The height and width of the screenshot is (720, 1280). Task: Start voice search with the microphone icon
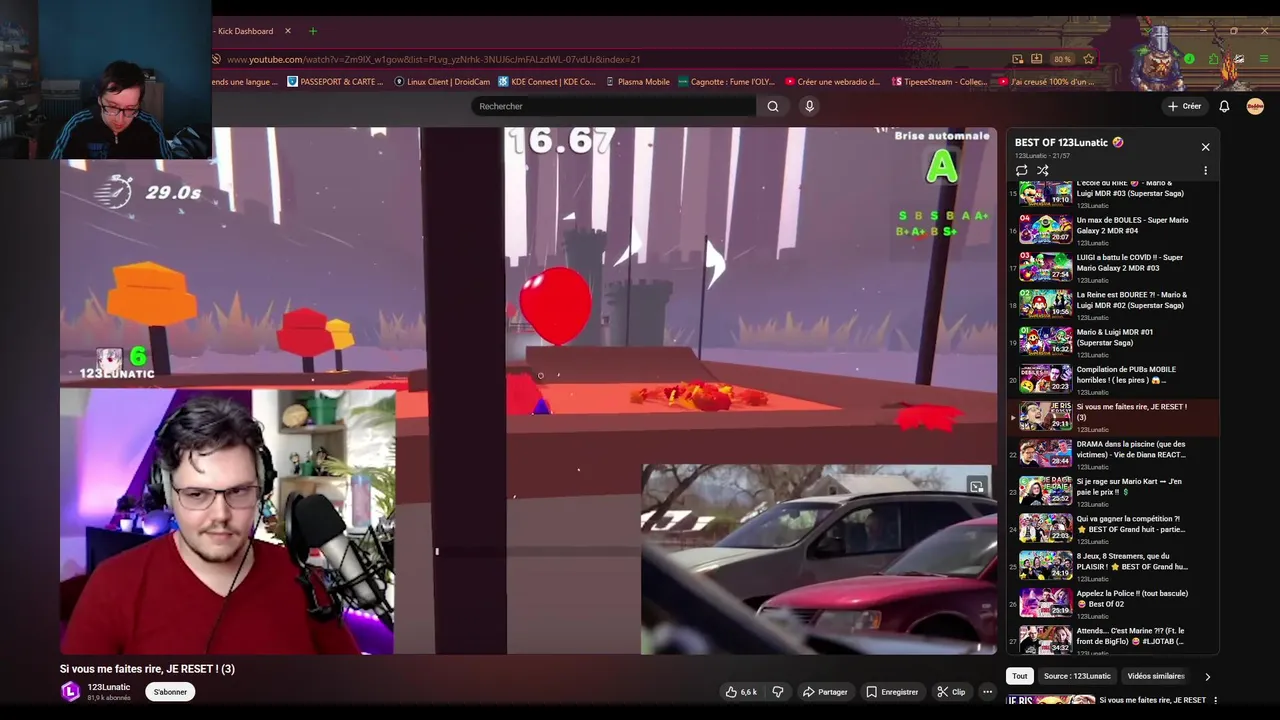click(809, 106)
